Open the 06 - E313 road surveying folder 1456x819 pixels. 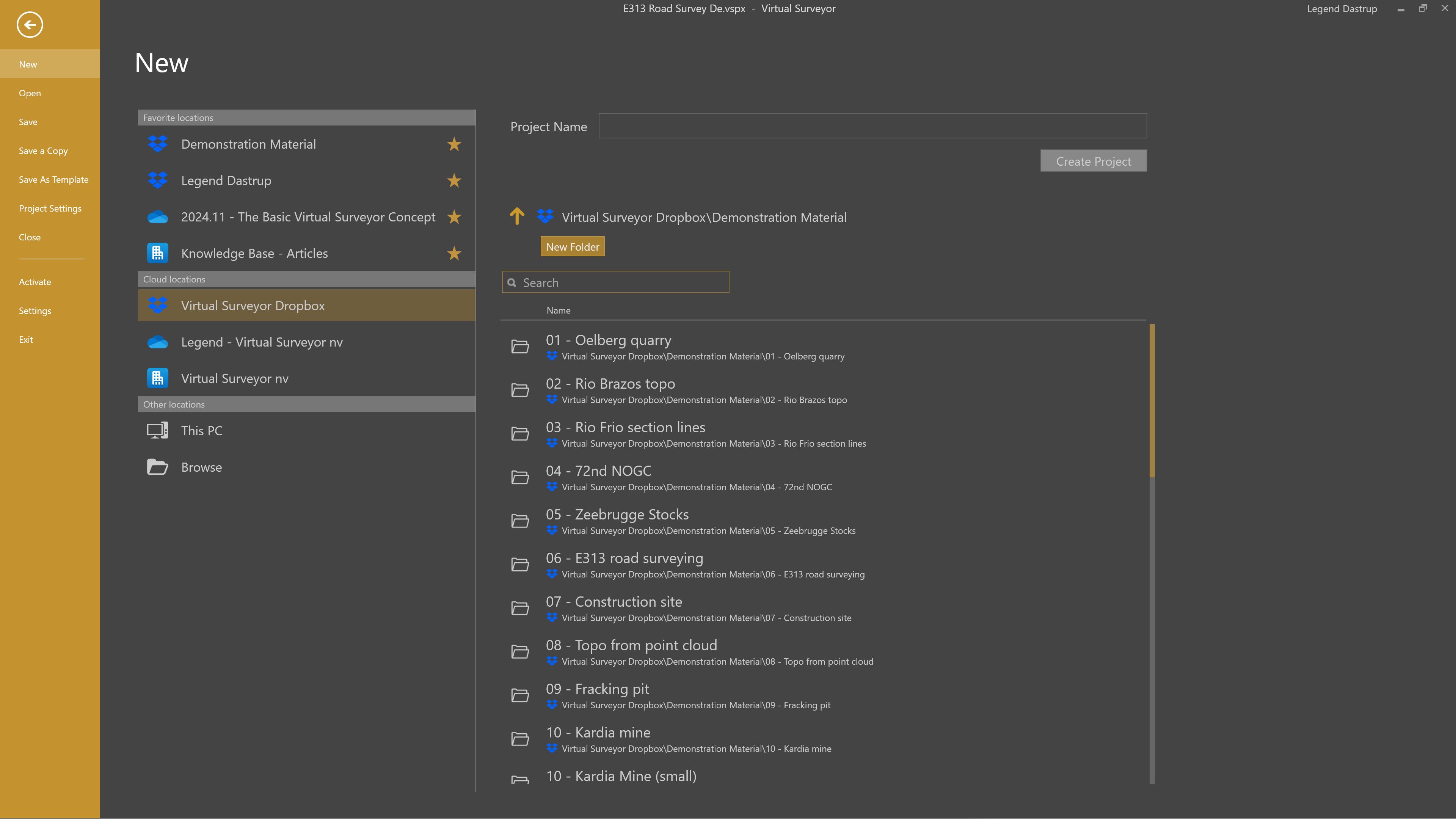coord(624,558)
